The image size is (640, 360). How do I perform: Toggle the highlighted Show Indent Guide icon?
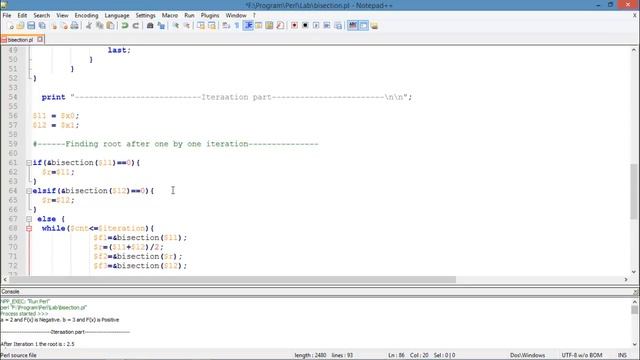click(x=248, y=26)
